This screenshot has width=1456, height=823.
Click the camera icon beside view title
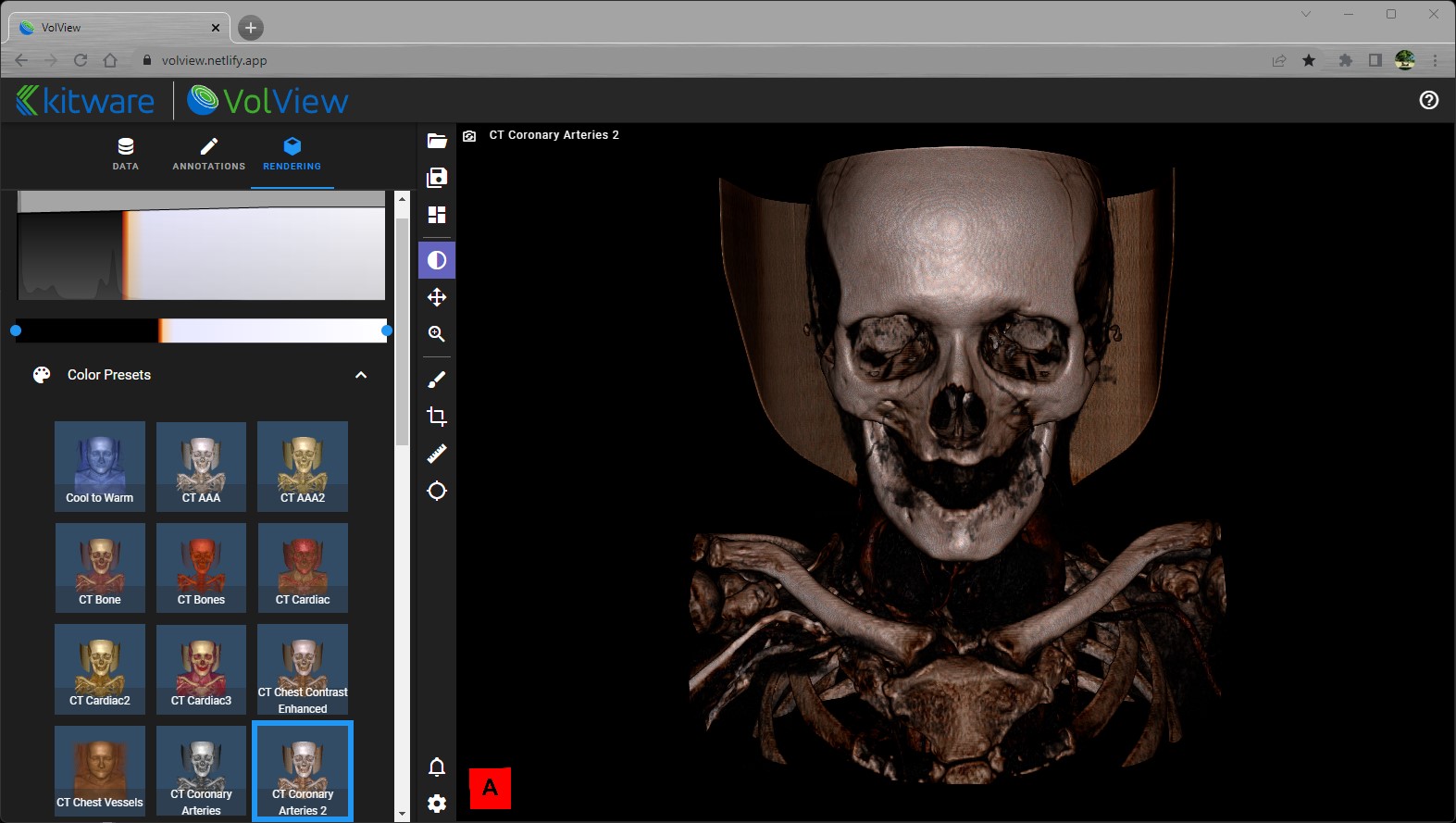[469, 136]
